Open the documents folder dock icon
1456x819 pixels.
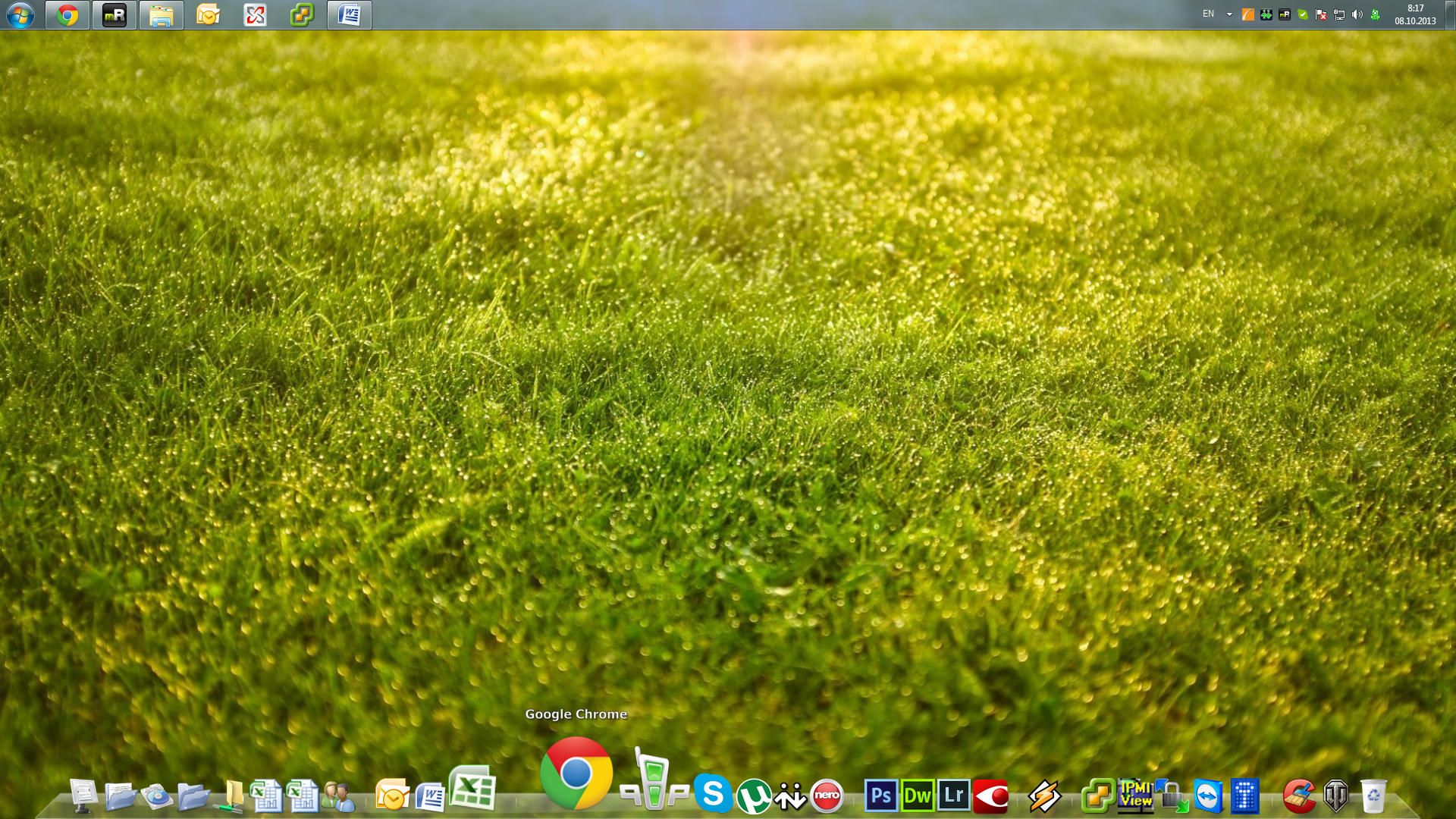121,796
